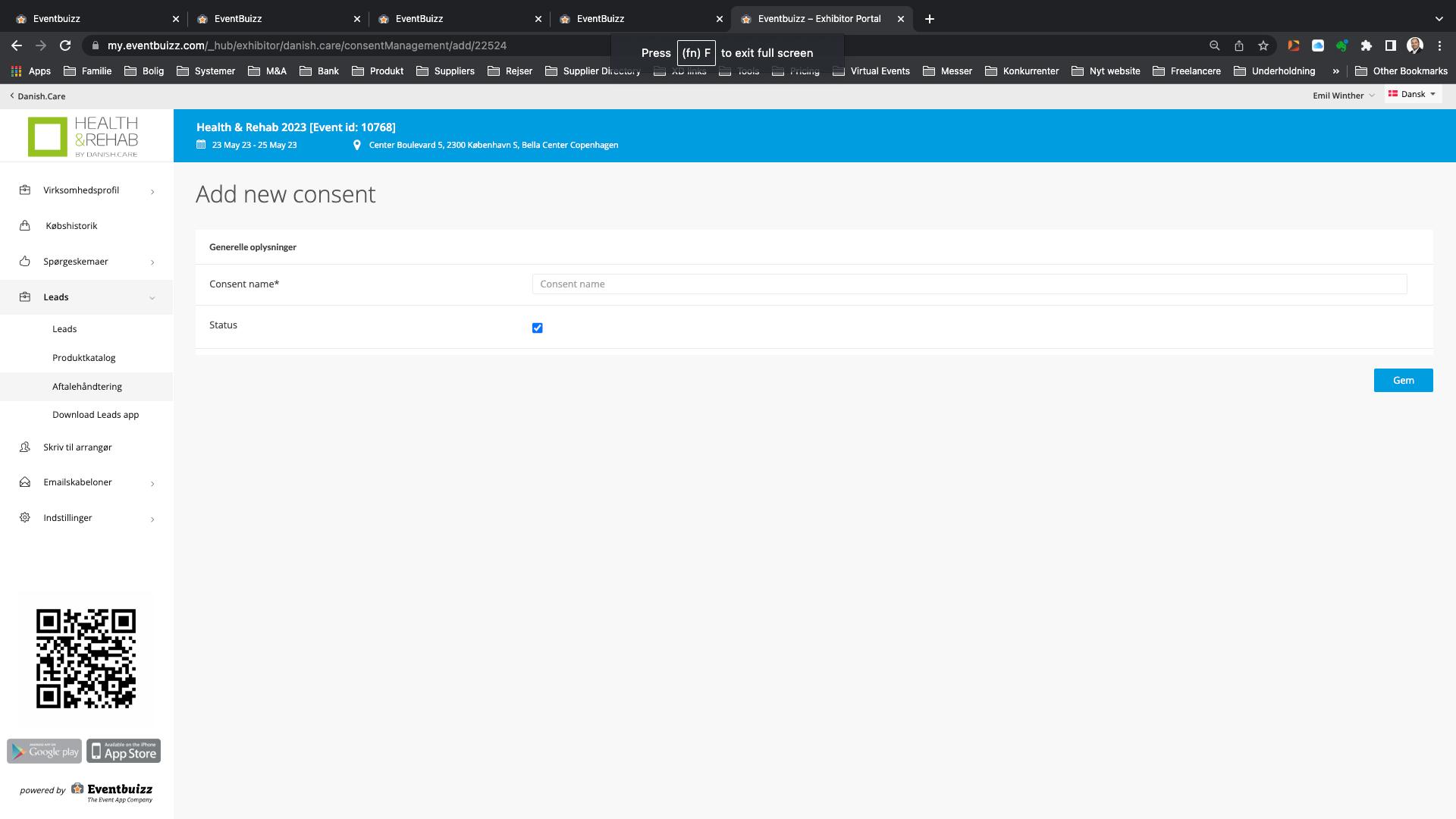Bookmark page with star icon
1456x819 pixels.
1263,45
